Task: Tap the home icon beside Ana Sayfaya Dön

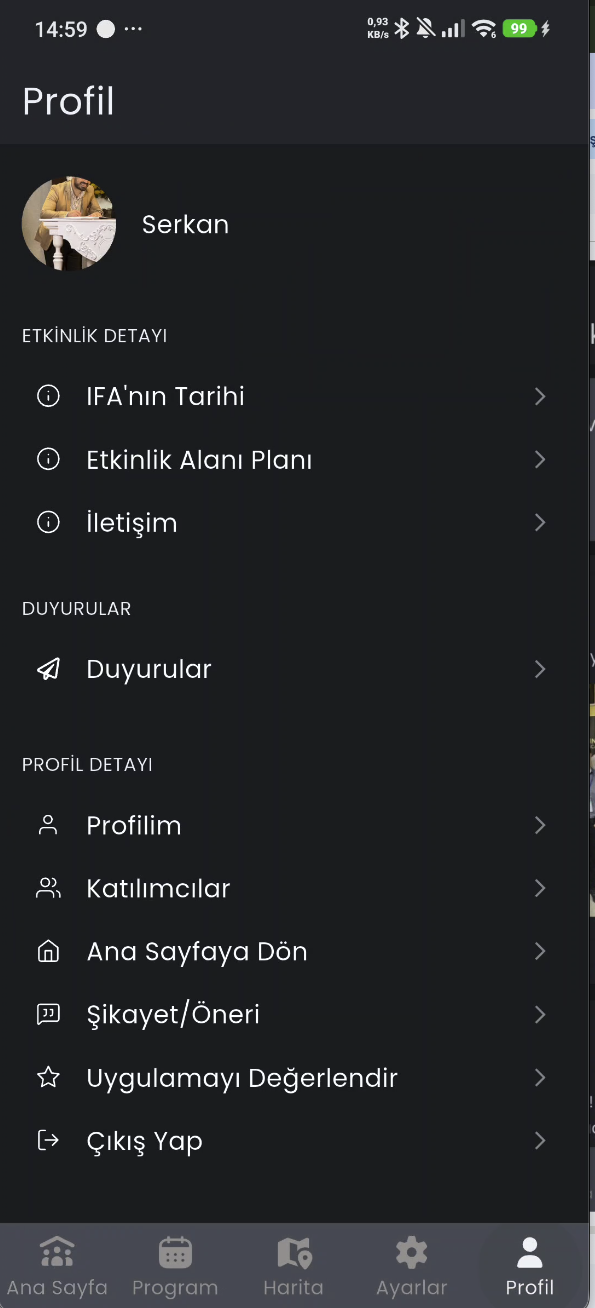Action: click(48, 951)
